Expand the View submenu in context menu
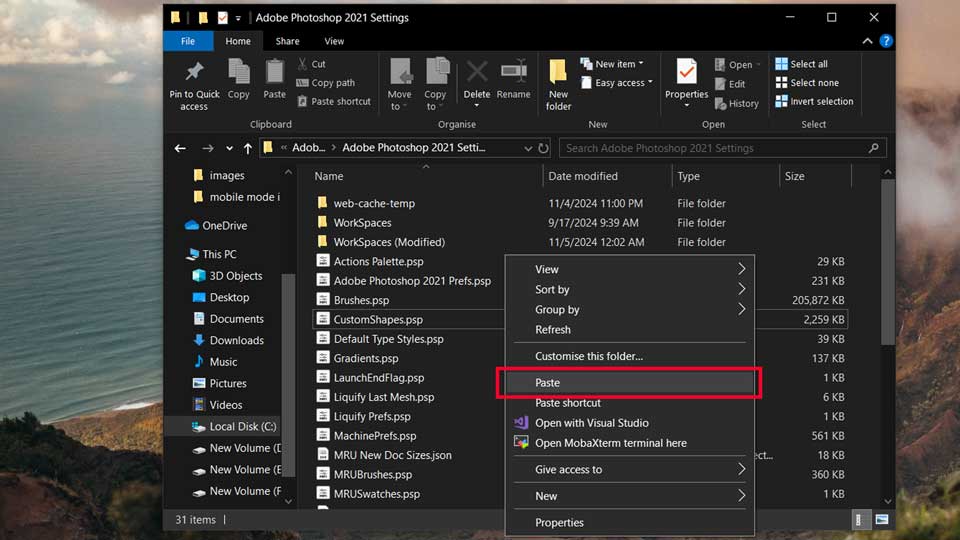The image size is (960, 540). (x=741, y=269)
